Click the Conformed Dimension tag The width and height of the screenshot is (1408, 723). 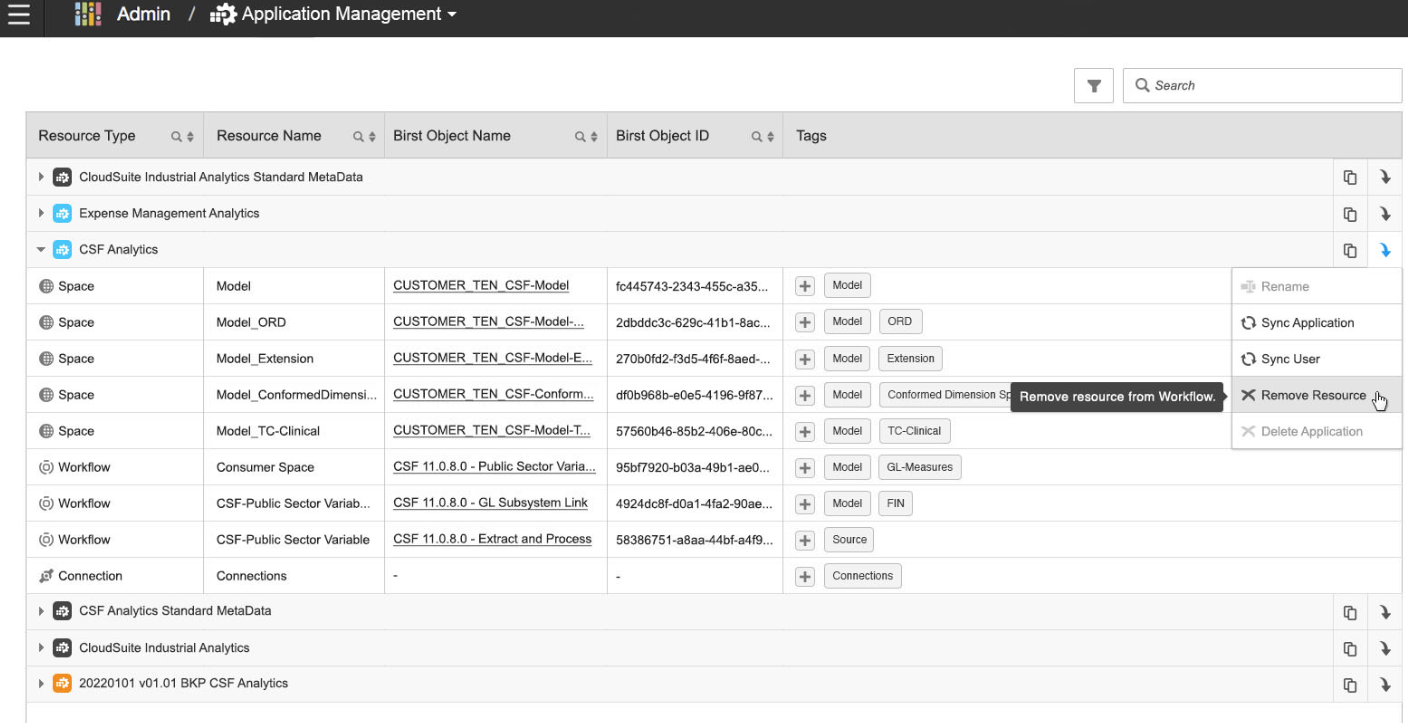945,395
